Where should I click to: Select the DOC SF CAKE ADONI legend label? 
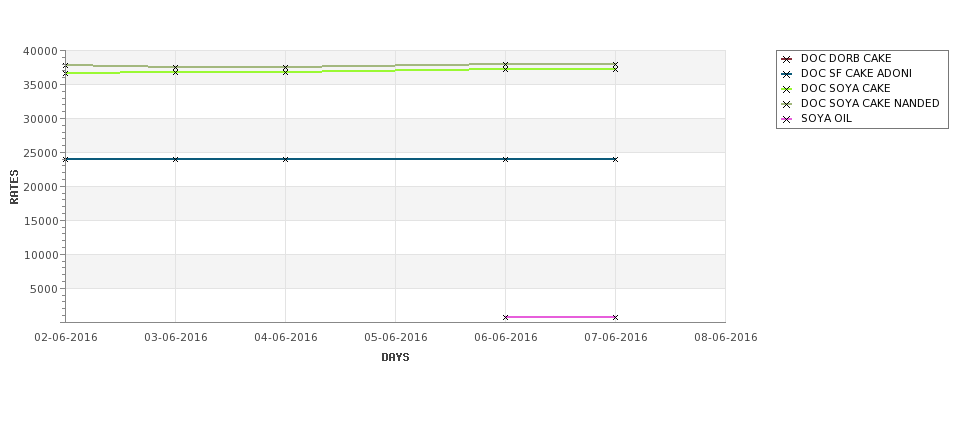[856, 73]
